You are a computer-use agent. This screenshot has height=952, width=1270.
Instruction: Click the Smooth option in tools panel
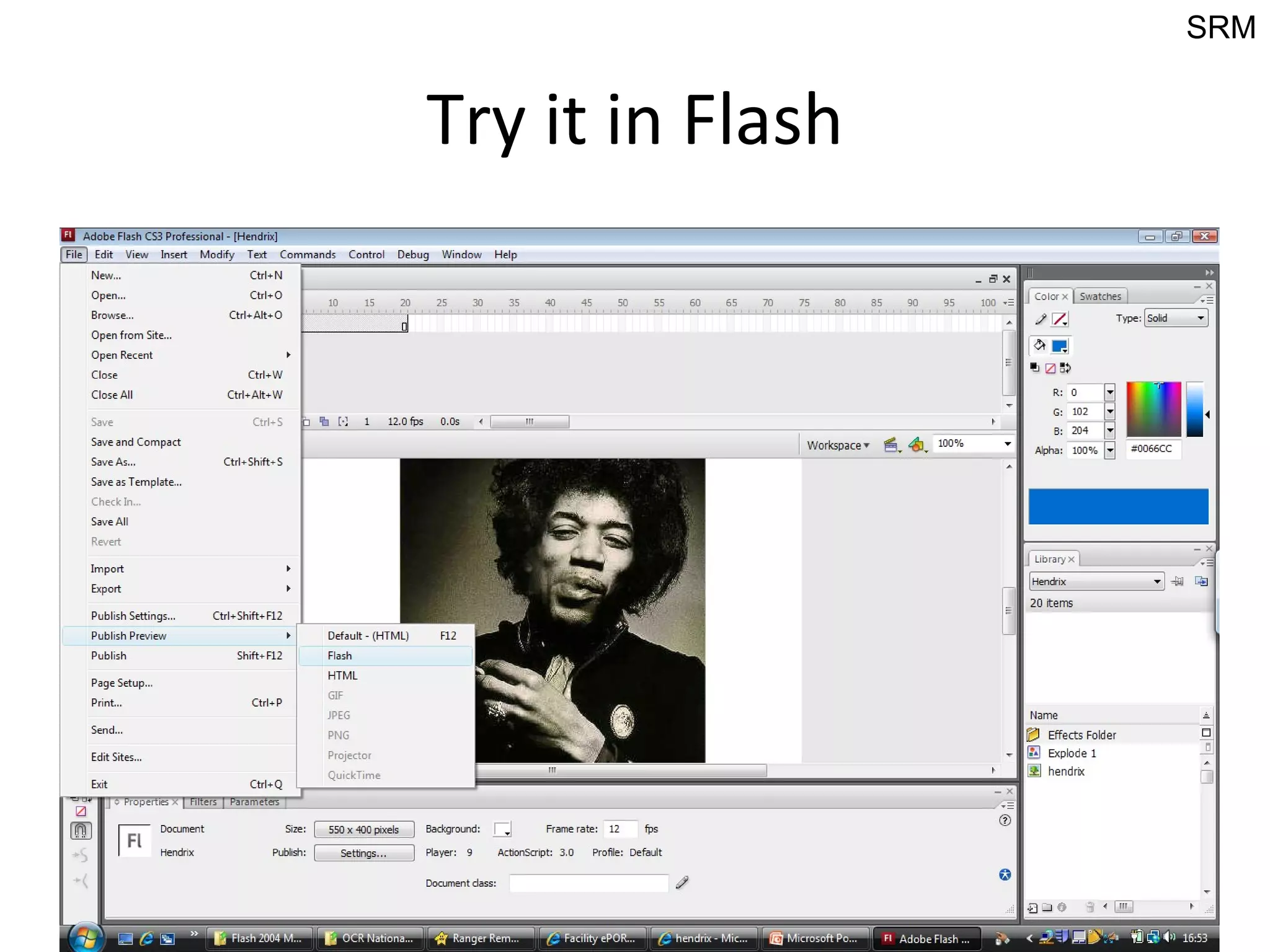click(x=81, y=856)
